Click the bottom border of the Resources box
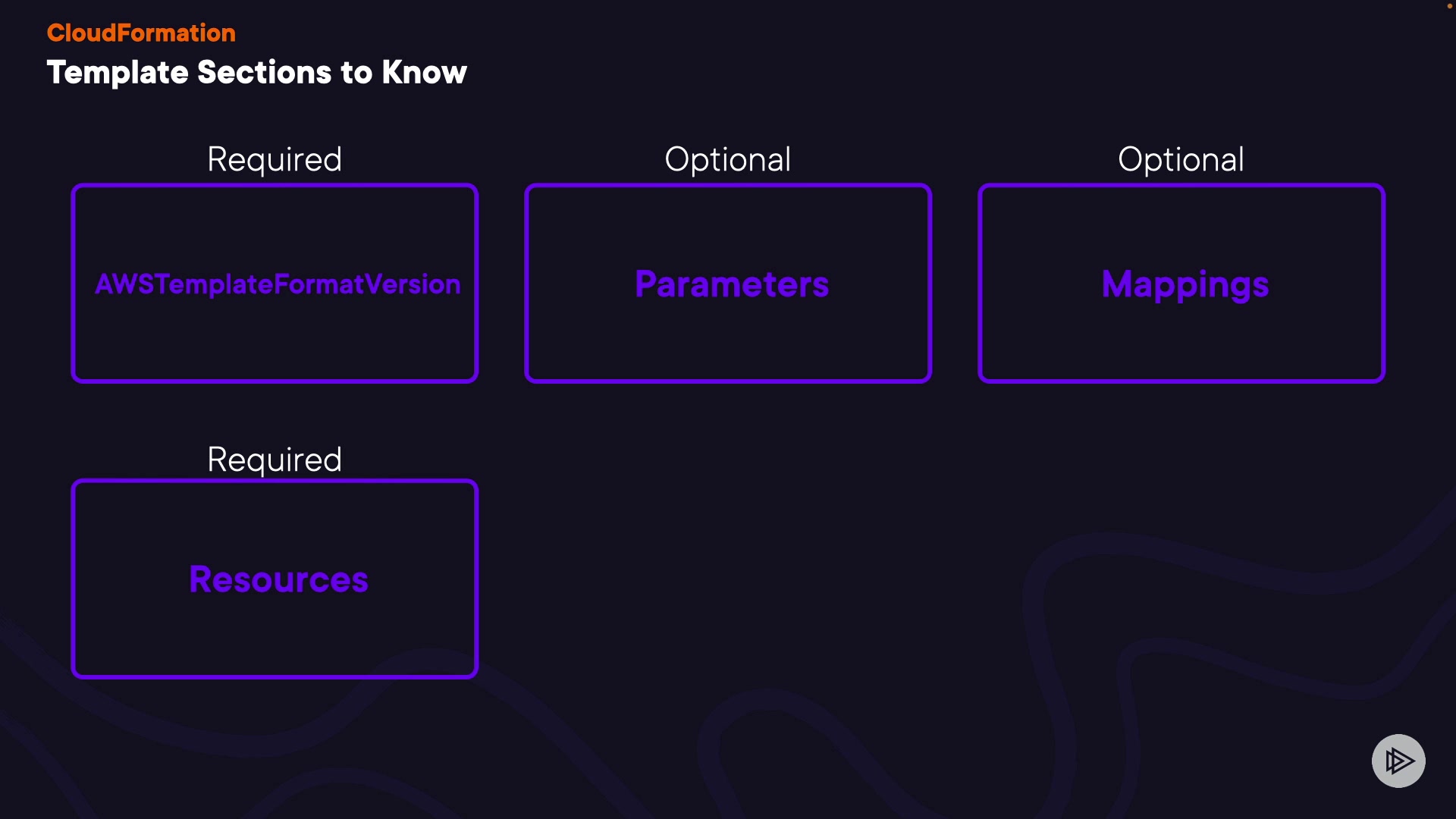 tap(275, 676)
